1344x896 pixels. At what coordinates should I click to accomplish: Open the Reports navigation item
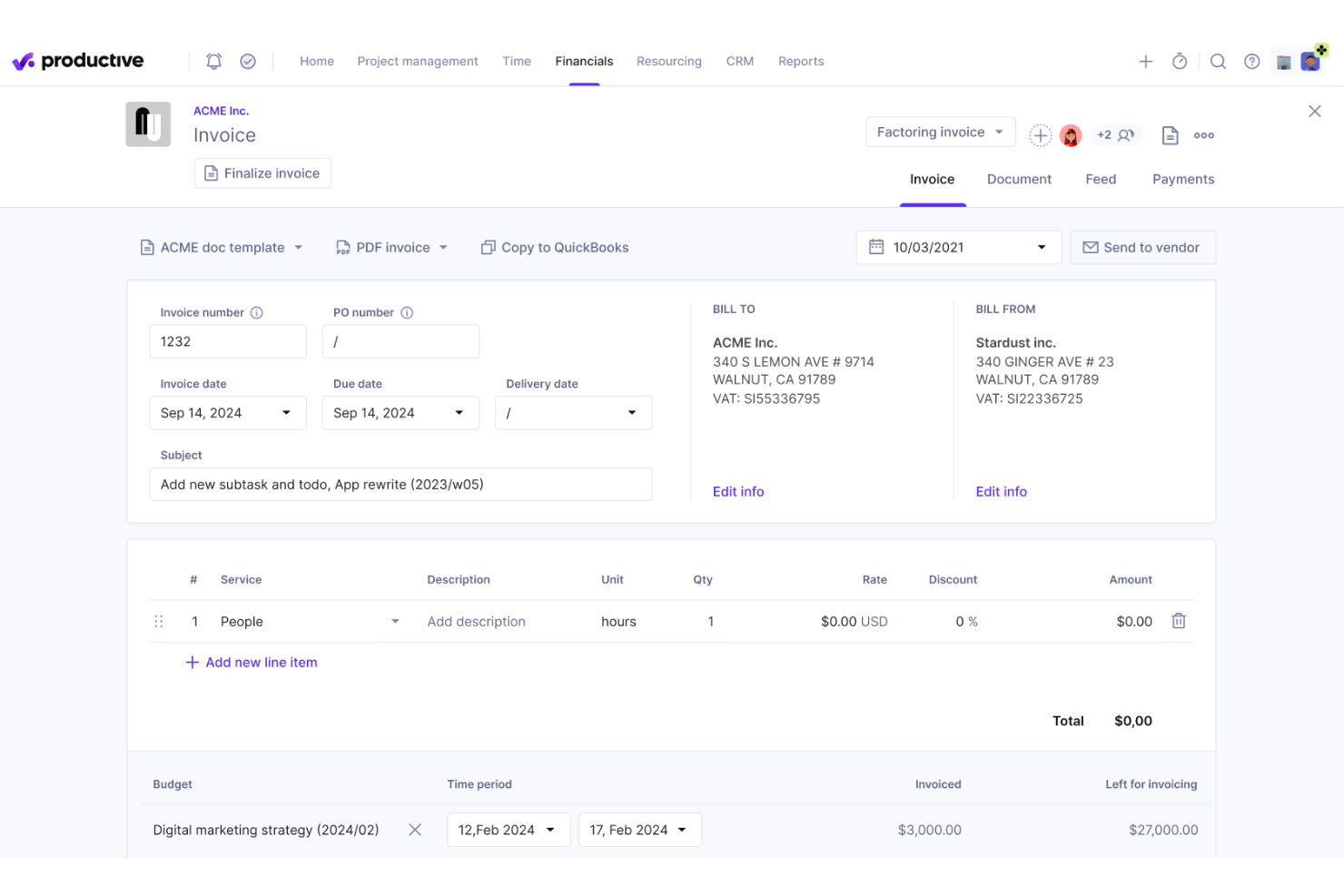(x=801, y=61)
